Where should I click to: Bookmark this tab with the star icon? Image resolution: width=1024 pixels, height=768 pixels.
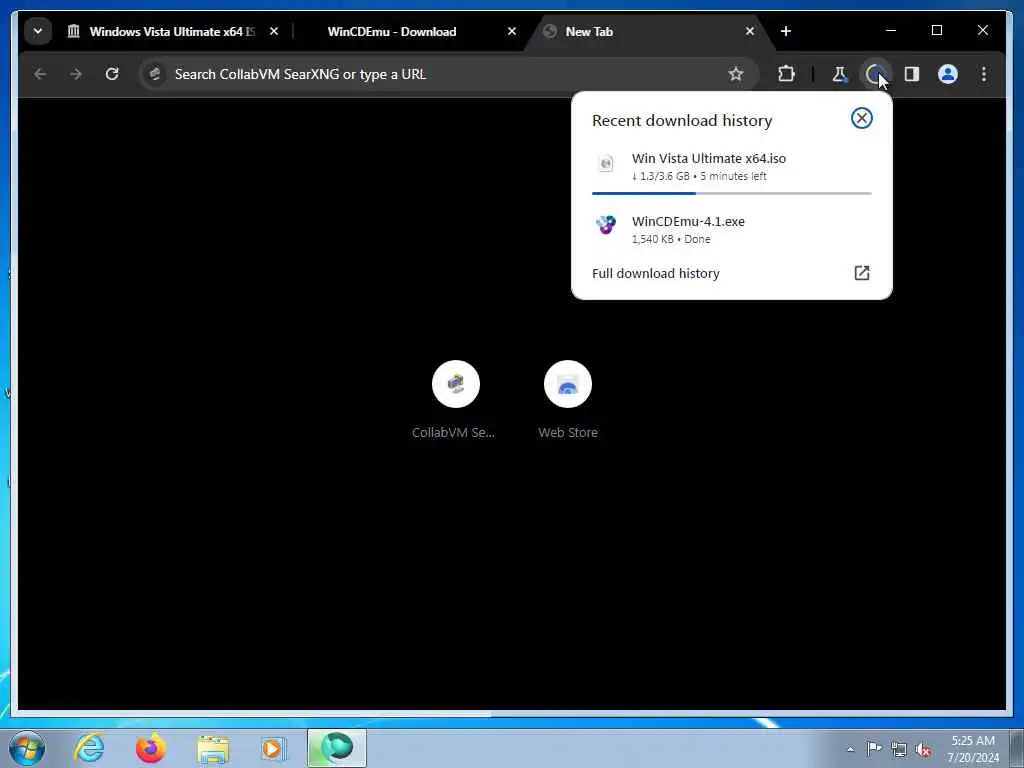coord(736,74)
